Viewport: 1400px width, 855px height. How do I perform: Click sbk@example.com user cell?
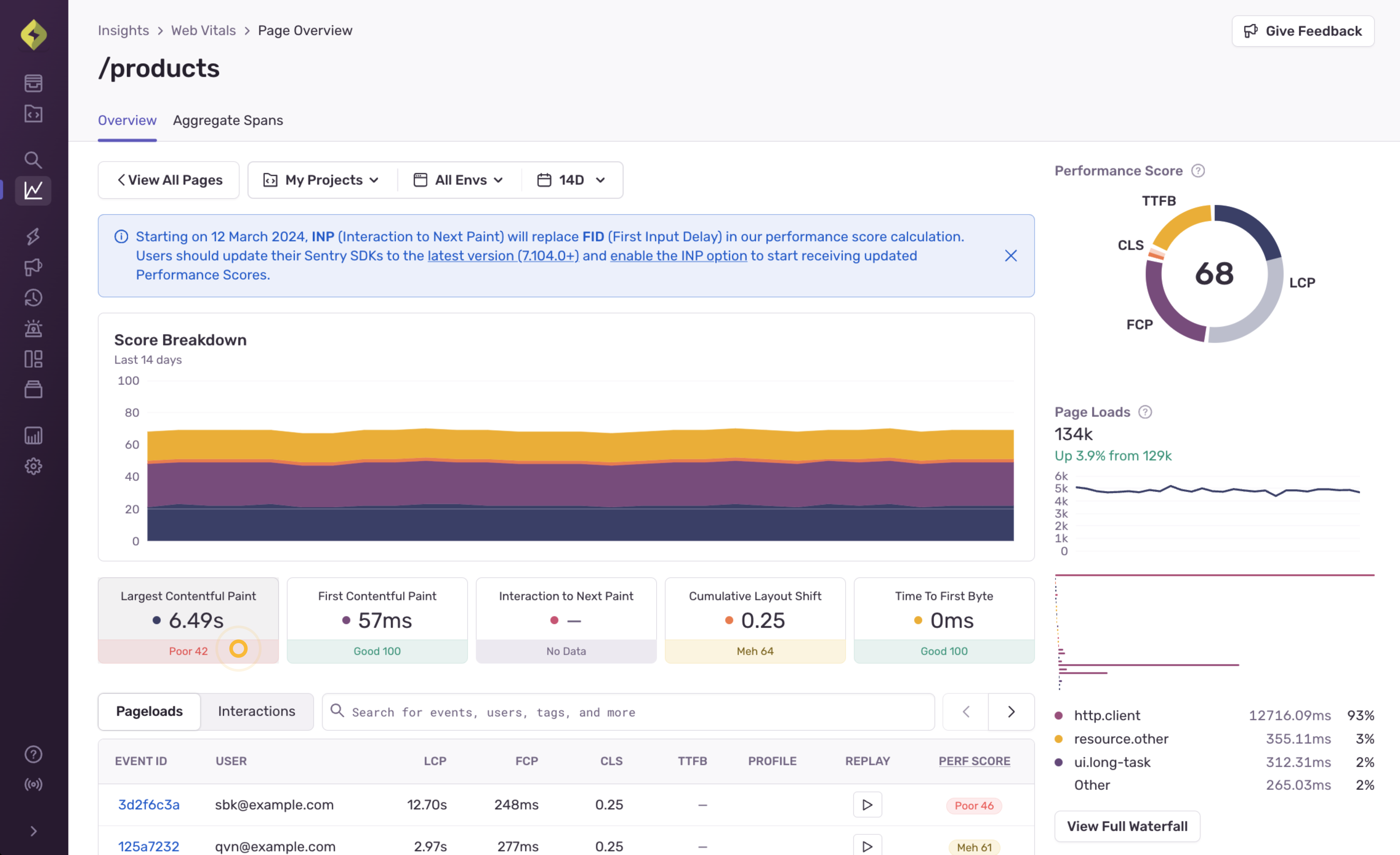pos(274,805)
